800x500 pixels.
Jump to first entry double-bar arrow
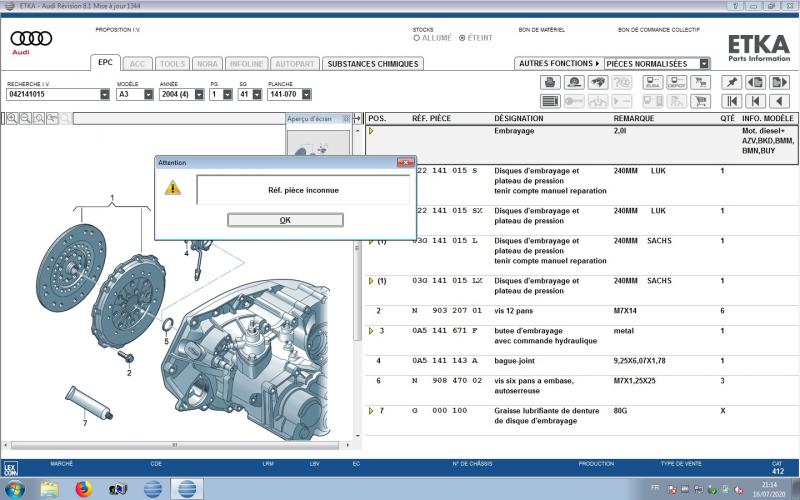(x=732, y=101)
